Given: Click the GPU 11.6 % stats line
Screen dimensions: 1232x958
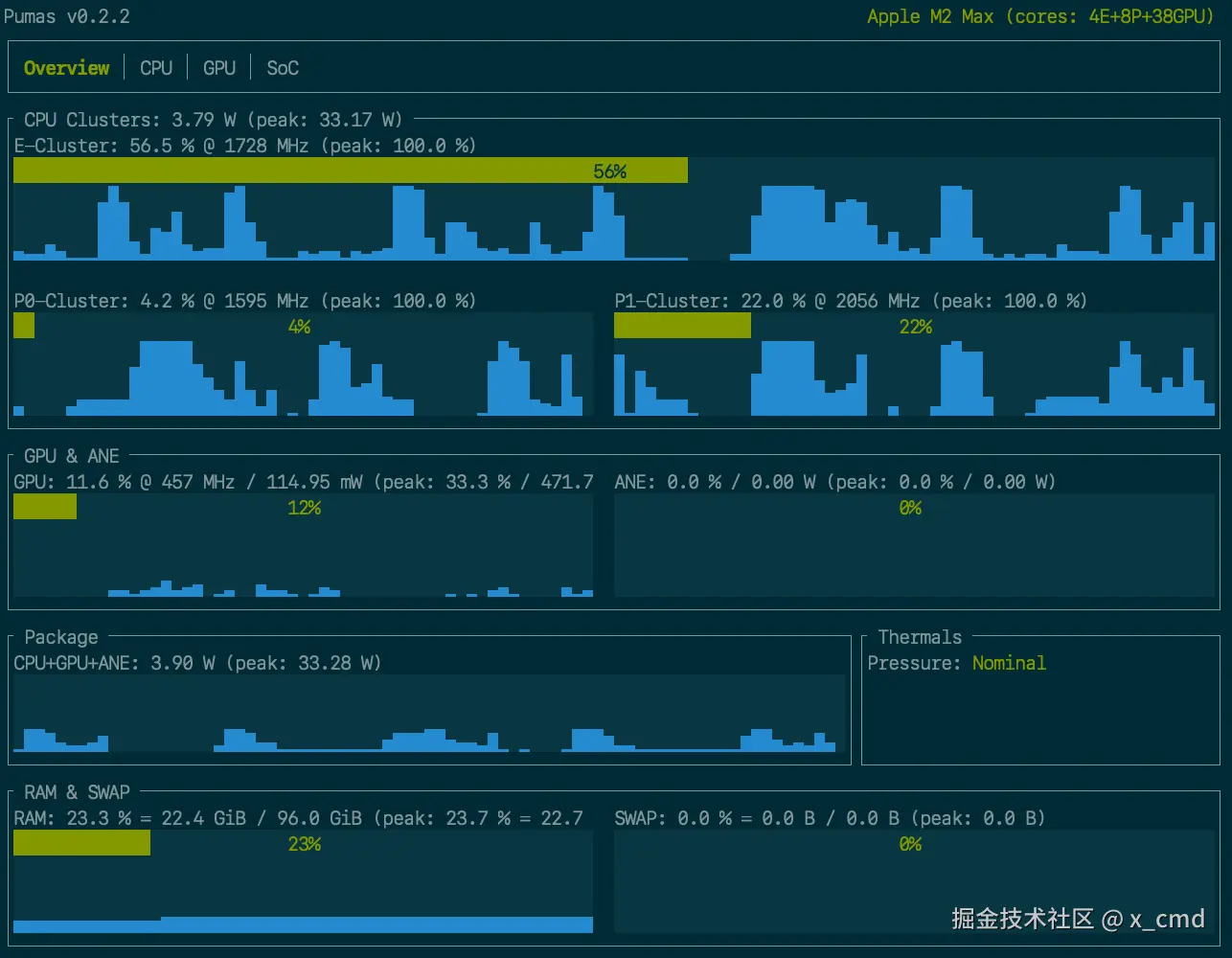Looking at the screenshot, I should tap(304, 482).
